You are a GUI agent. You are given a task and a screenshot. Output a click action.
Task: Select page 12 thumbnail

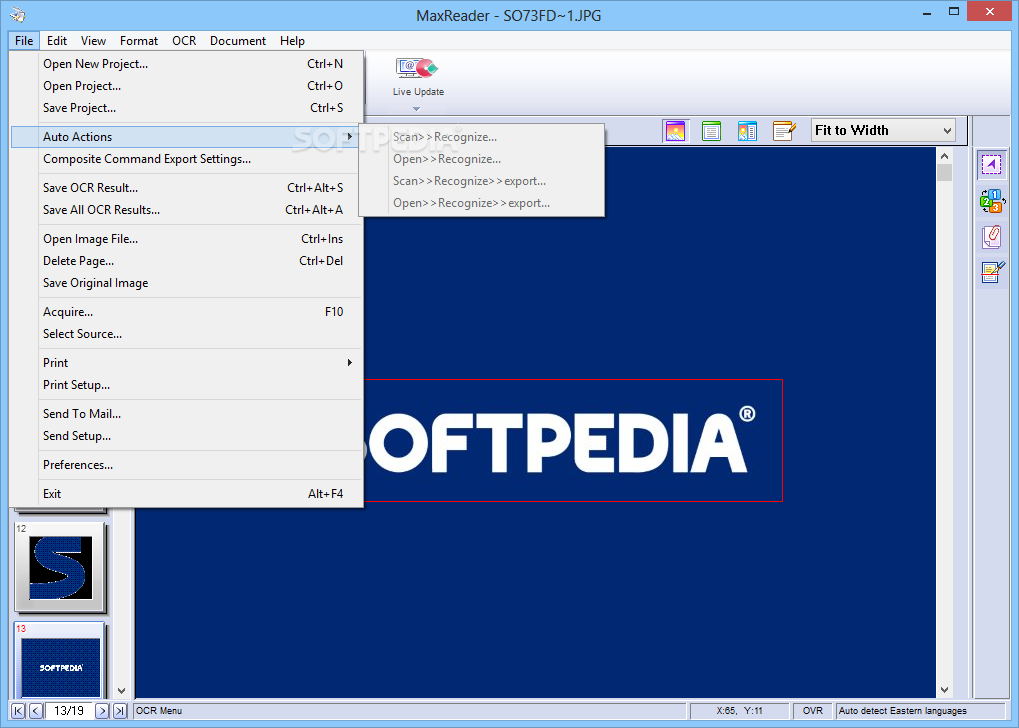pos(60,567)
